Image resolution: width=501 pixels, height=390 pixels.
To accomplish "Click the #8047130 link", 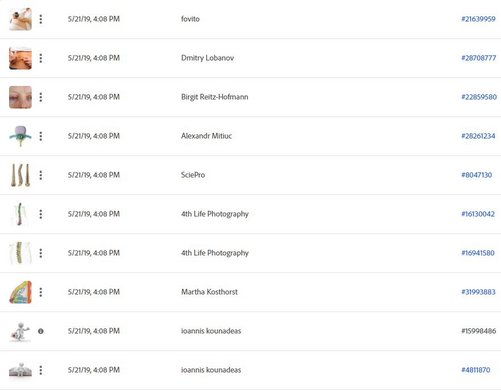I will (x=477, y=175).
